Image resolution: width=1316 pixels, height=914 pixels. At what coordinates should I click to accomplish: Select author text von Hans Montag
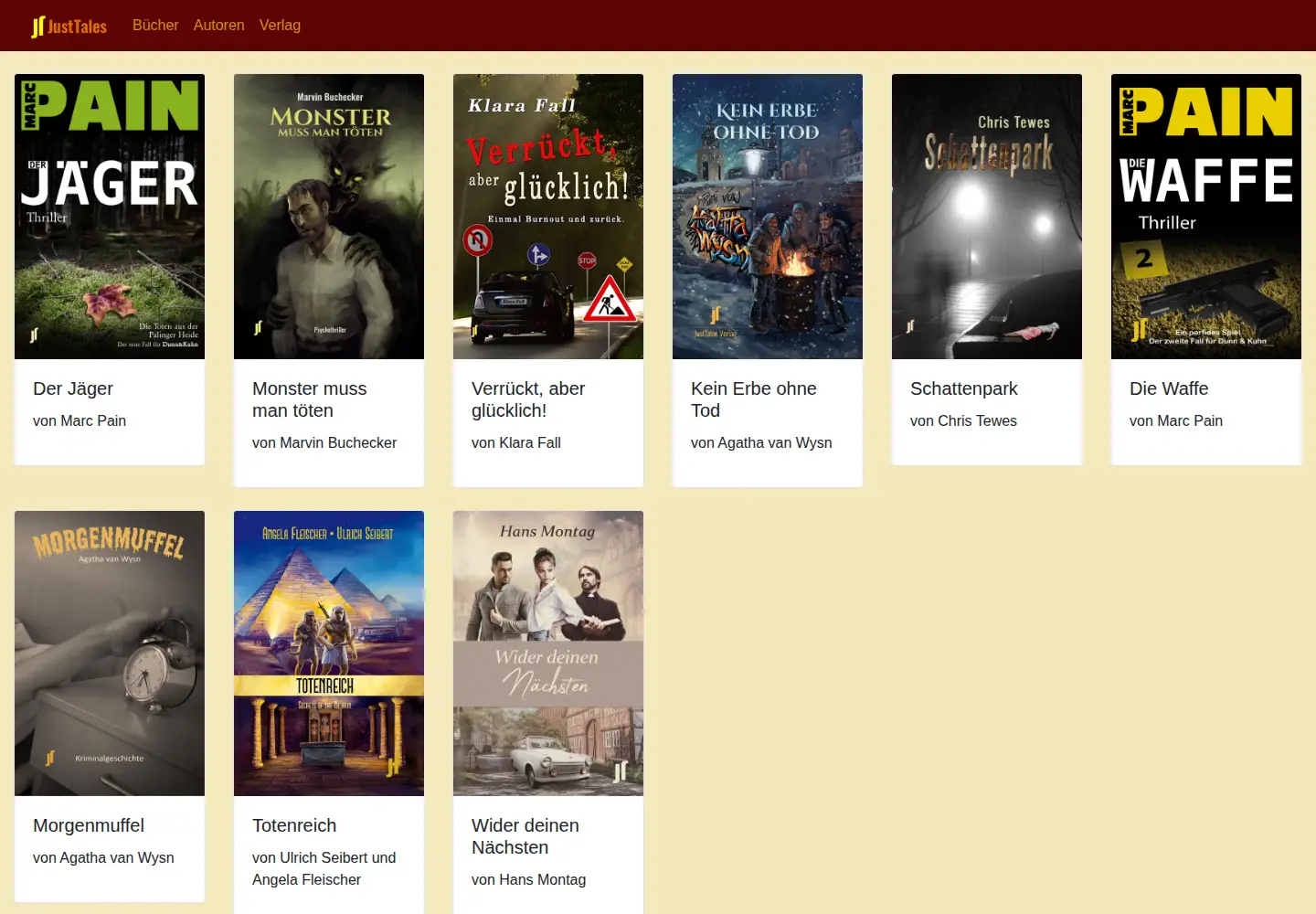pyautogui.click(x=528, y=879)
